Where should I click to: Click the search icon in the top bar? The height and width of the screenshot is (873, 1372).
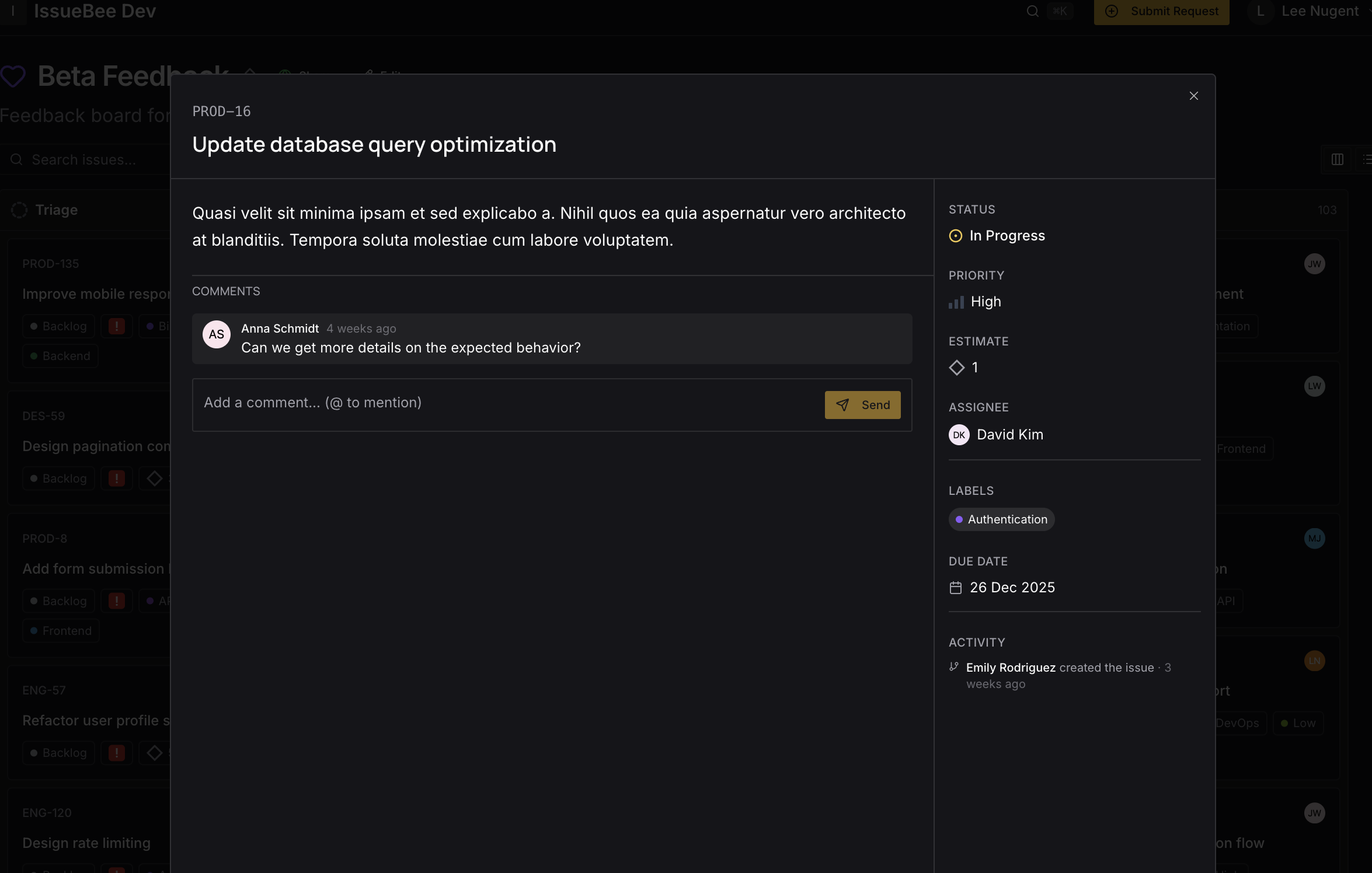tap(1032, 11)
